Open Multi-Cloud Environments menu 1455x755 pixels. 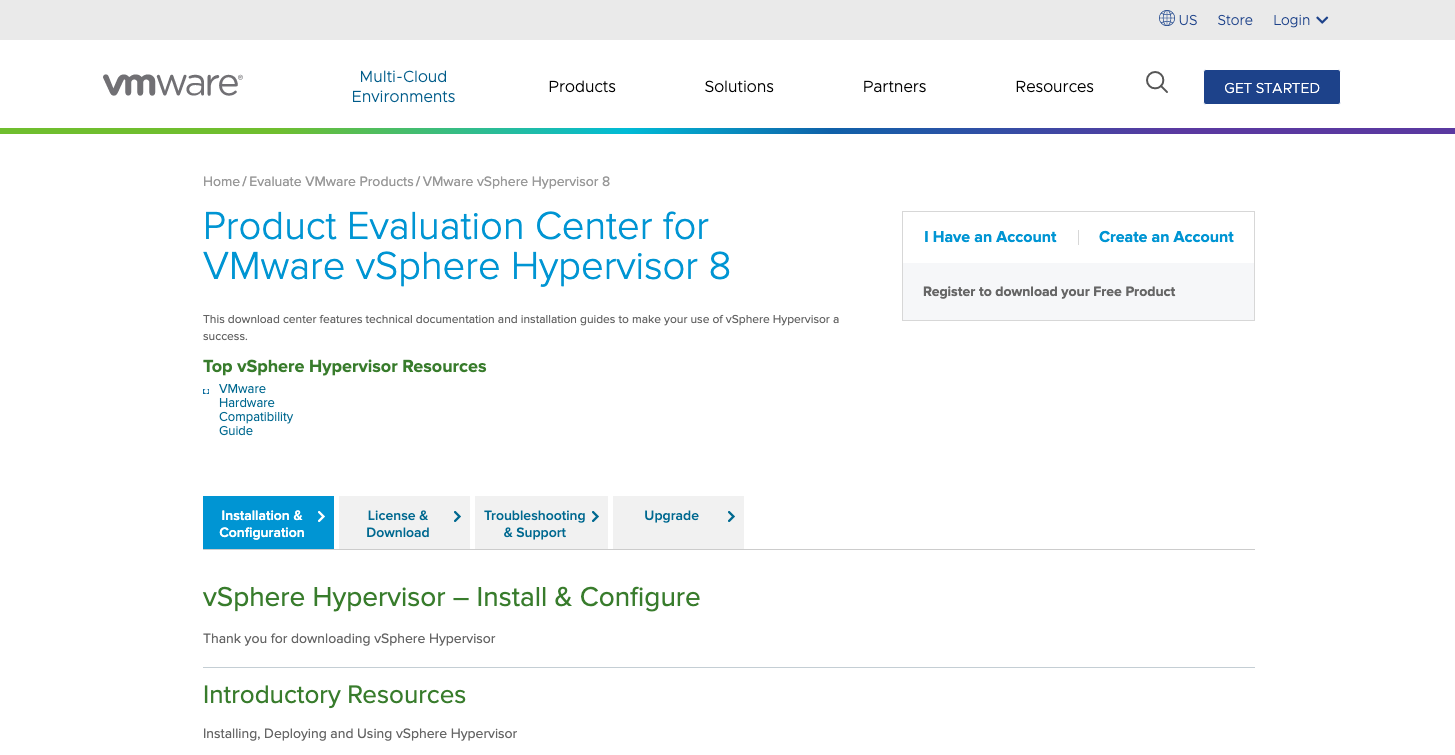pyautogui.click(x=403, y=87)
